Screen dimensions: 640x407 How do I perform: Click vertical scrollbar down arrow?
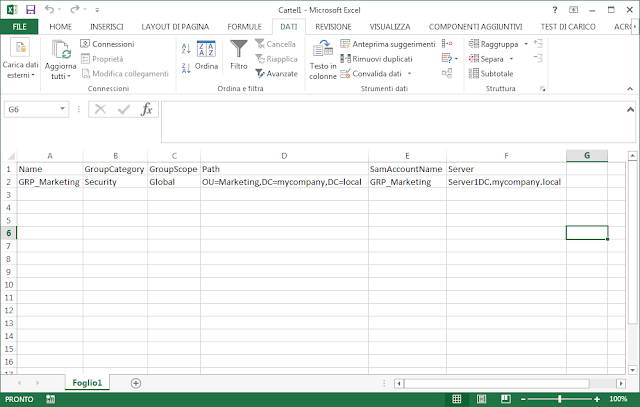pyautogui.click(x=632, y=370)
